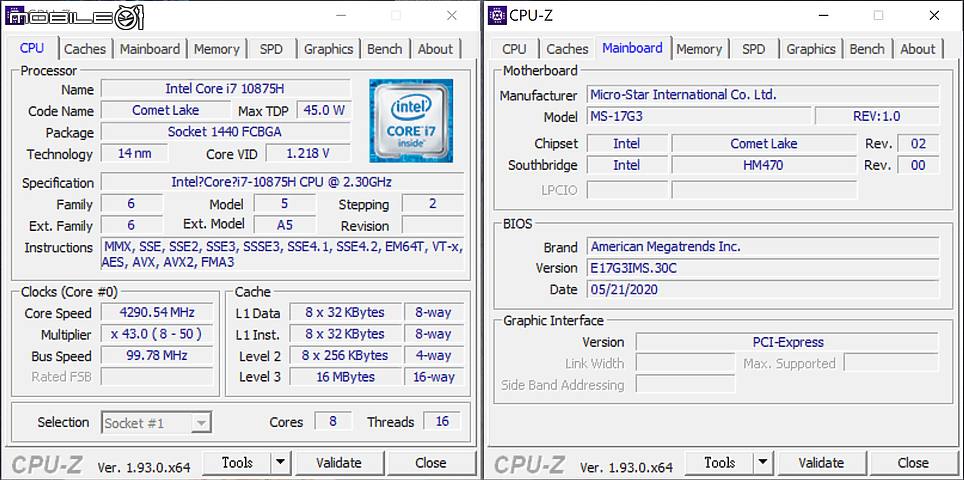Viewport: 964px width, 480px height.
Task: Select SPD tab in left window
Action: (x=271, y=49)
